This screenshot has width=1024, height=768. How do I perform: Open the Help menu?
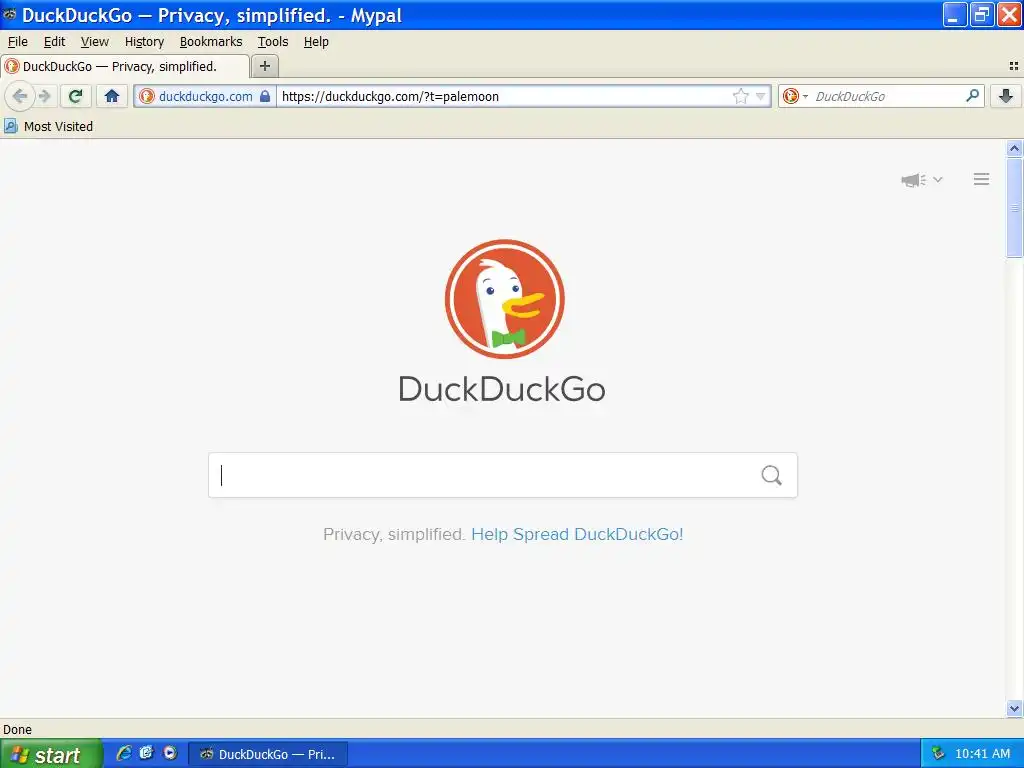tap(316, 42)
